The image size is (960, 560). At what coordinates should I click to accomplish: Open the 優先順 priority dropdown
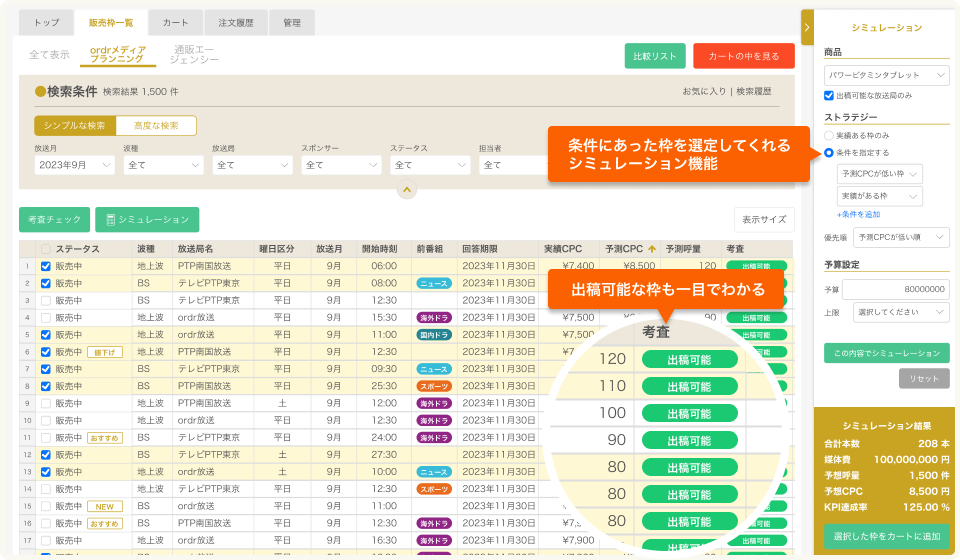click(902, 237)
